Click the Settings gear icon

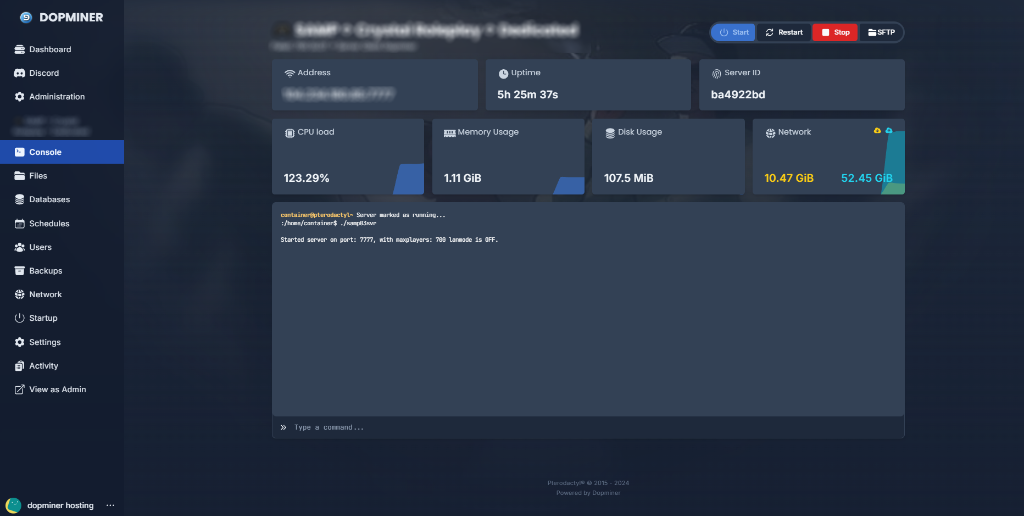[20, 342]
